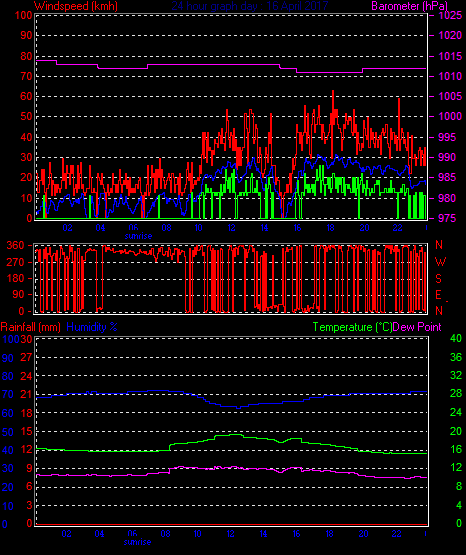Click the sunrise marker under top graph
466x555 pixels.
click(138, 236)
